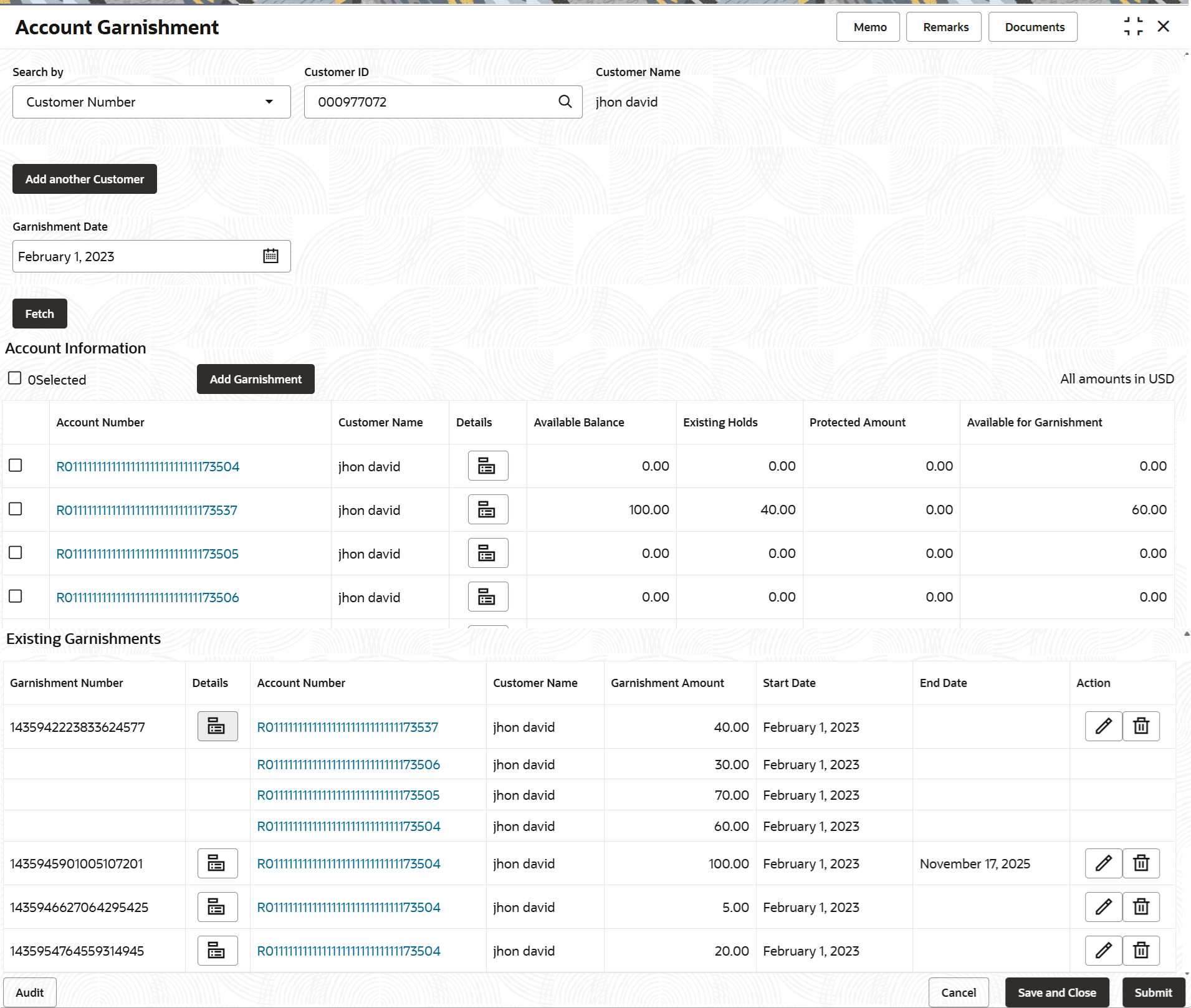Viewport: 1191px width, 1008px height.
Task: Delete garnishment 1435945901005107201
Action: (x=1141, y=863)
